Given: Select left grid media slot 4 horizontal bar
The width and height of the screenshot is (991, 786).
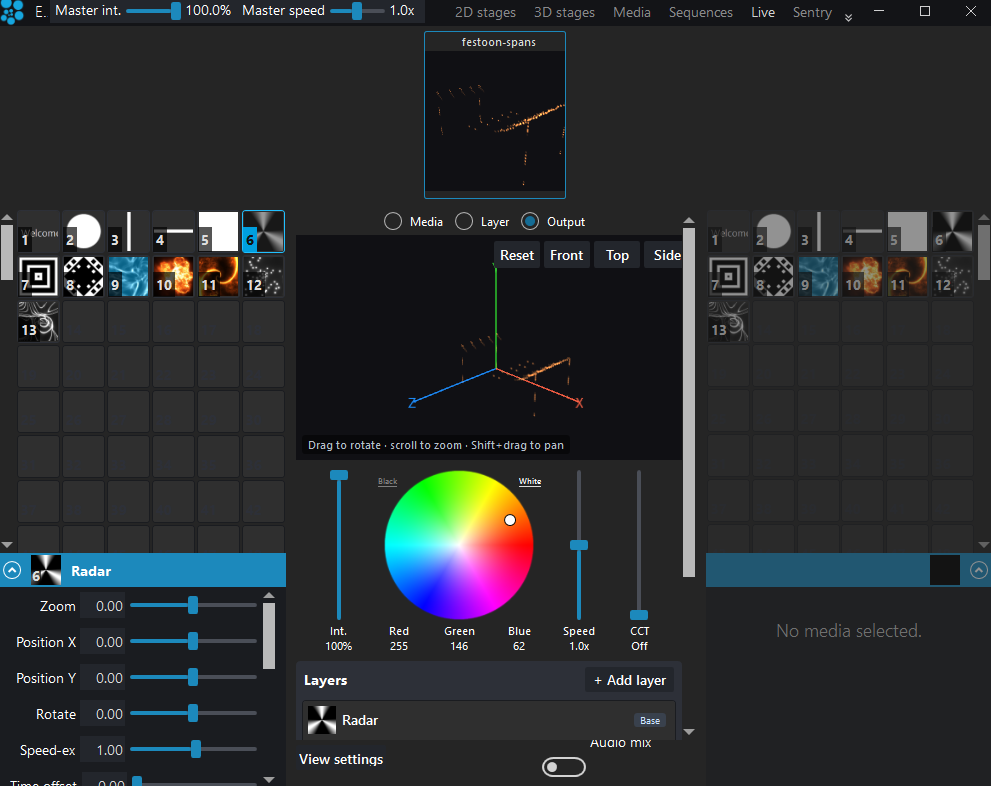Looking at the screenshot, I should [173, 231].
